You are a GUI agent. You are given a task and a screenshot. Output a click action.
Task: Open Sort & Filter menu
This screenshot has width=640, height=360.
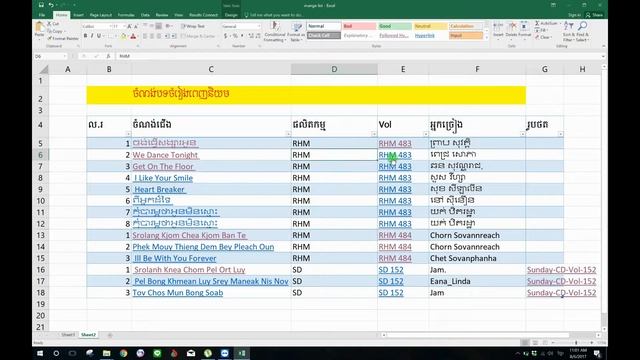pos(568,32)
